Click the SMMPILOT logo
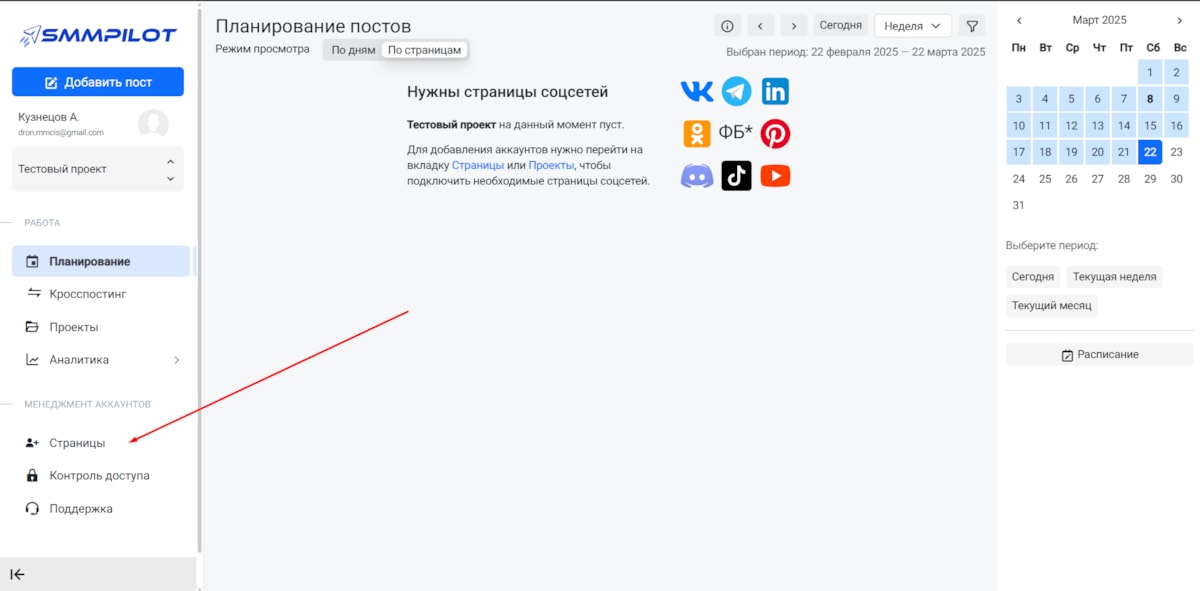1200x591 pixels. coord(98,36)
